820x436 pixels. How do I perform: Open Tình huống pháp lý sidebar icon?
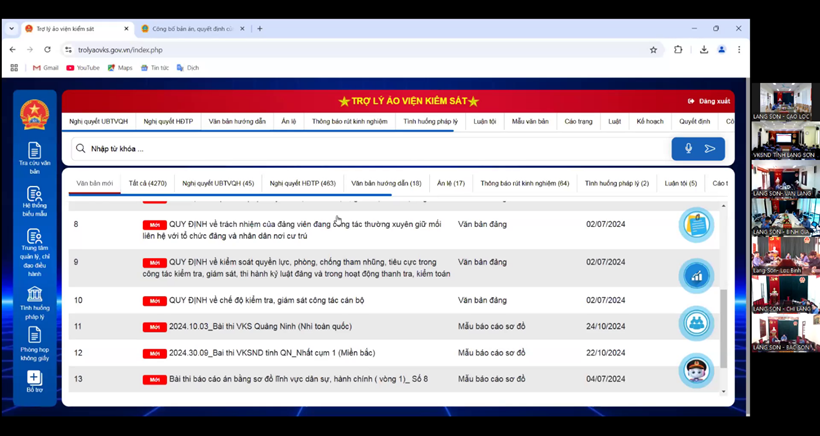34,299
